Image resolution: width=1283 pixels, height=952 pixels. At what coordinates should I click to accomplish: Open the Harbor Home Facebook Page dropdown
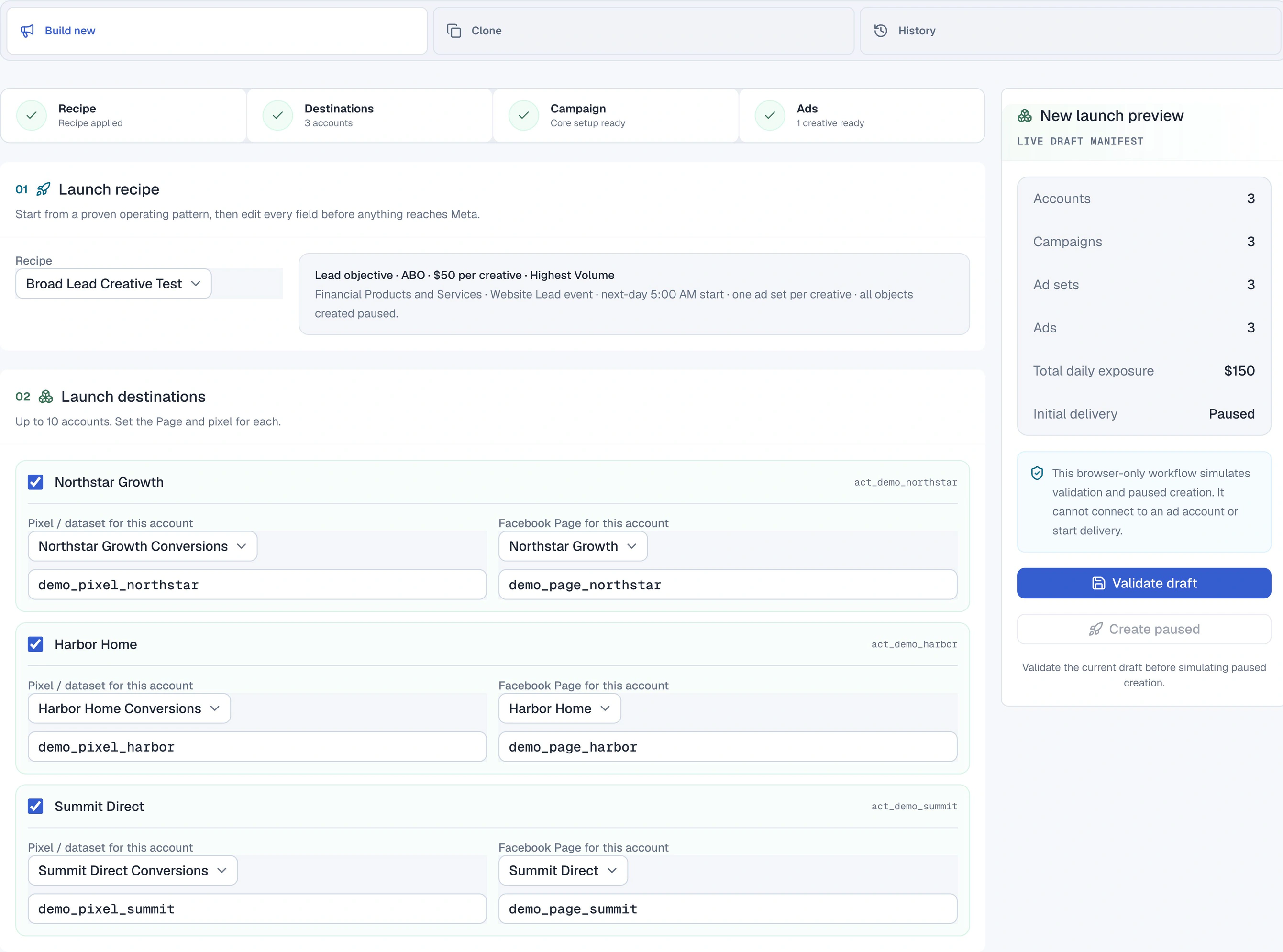tap(559, 708)
